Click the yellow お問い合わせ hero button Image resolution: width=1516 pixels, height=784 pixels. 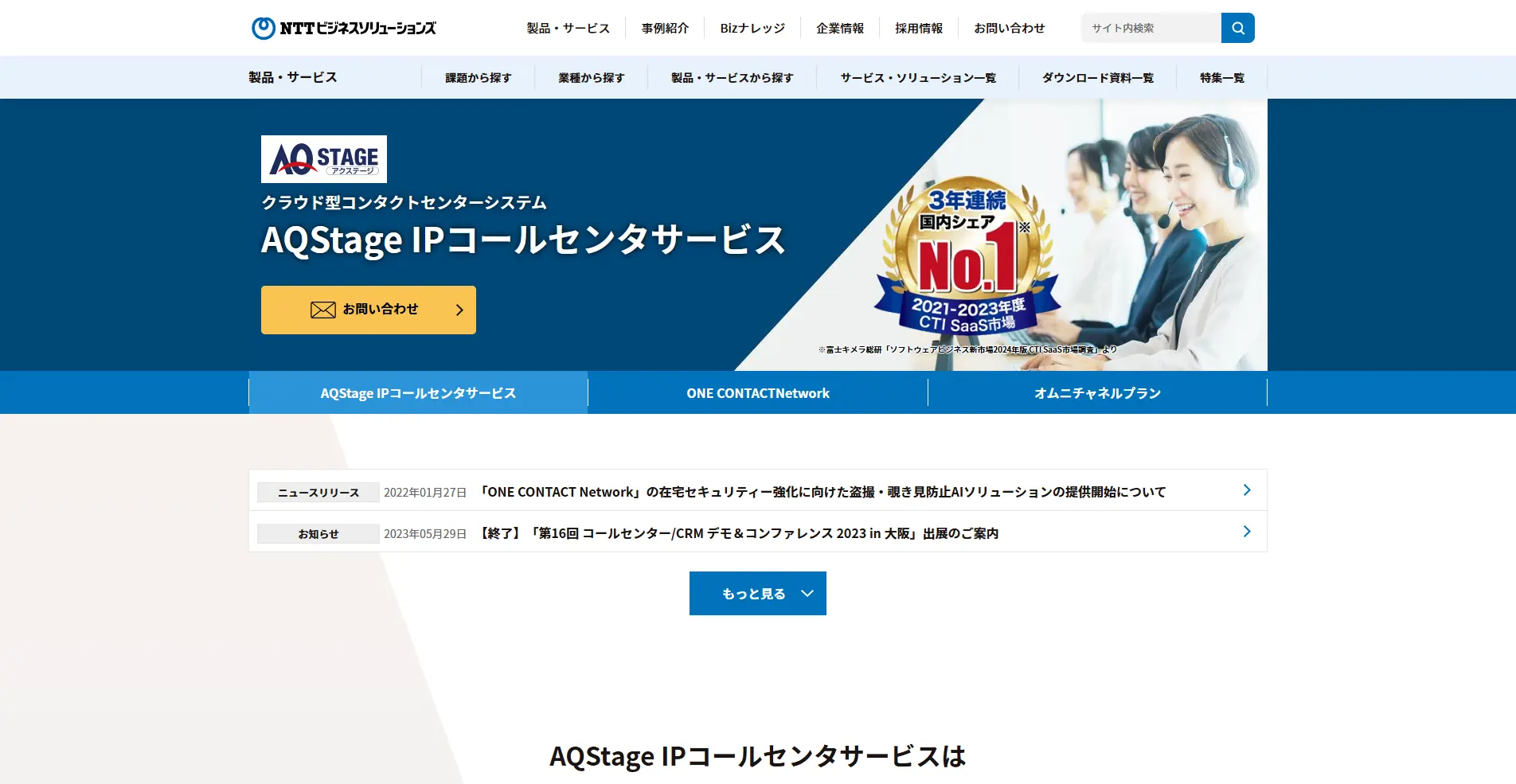point(369,310)
